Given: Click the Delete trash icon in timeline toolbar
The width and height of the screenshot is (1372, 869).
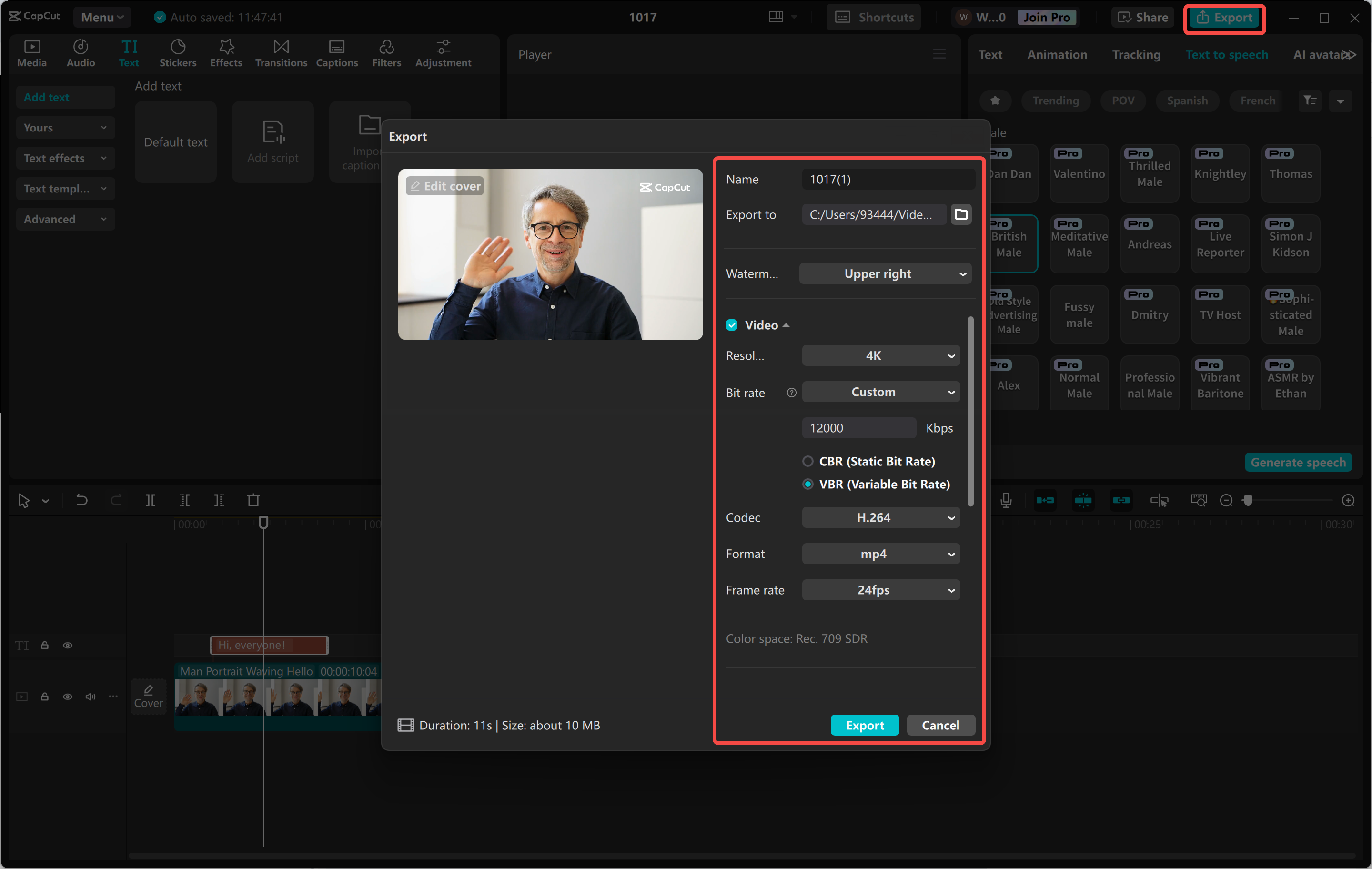Looking at the screenshot, I should (253, 500).
